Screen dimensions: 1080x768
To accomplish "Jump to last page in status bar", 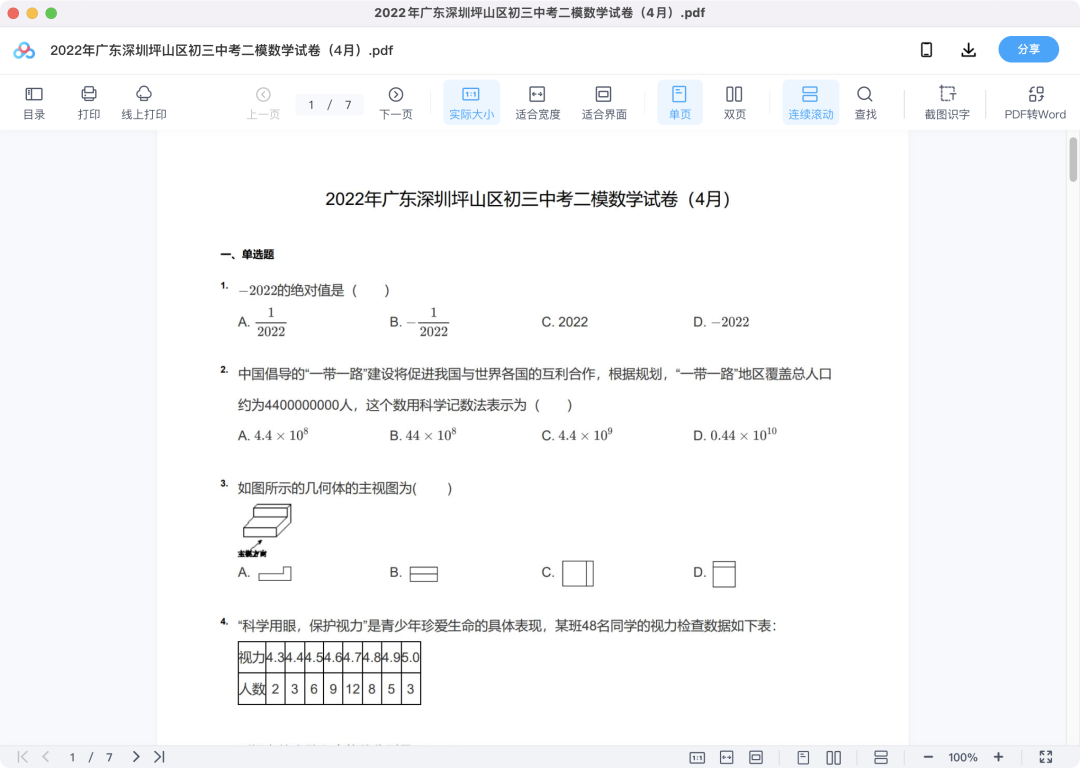I will click(159, 757).
